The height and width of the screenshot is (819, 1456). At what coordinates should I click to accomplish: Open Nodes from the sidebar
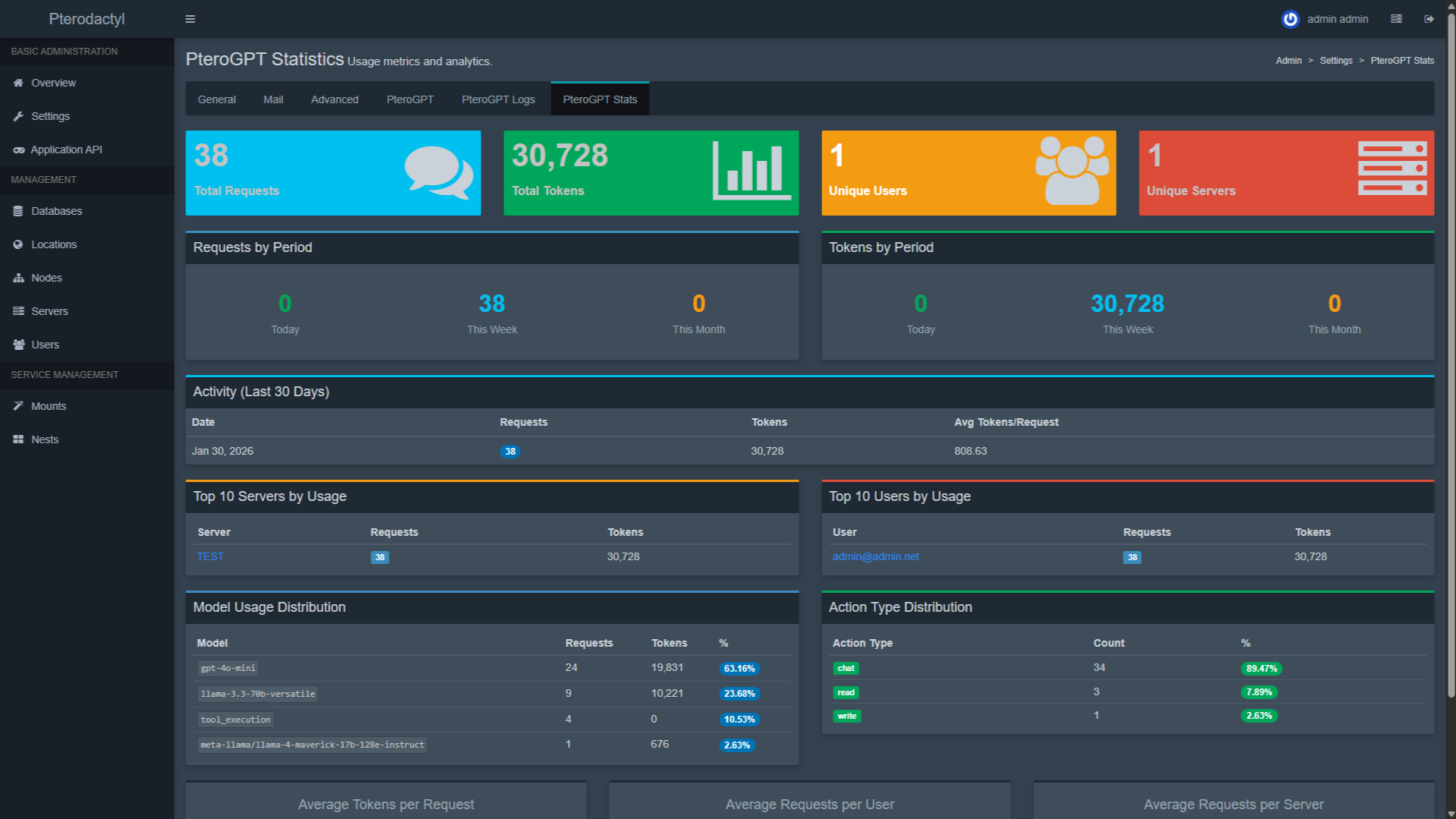[18, 278]
